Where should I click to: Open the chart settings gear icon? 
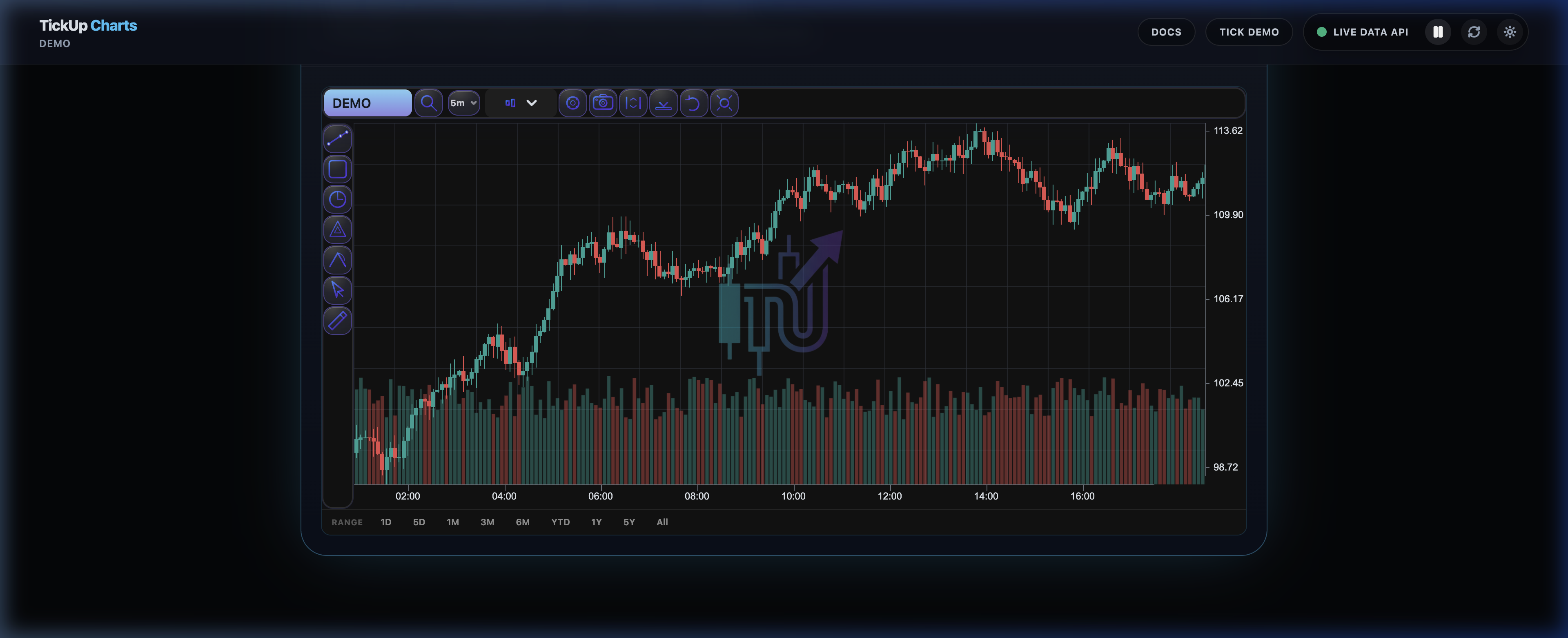(572, 103)
